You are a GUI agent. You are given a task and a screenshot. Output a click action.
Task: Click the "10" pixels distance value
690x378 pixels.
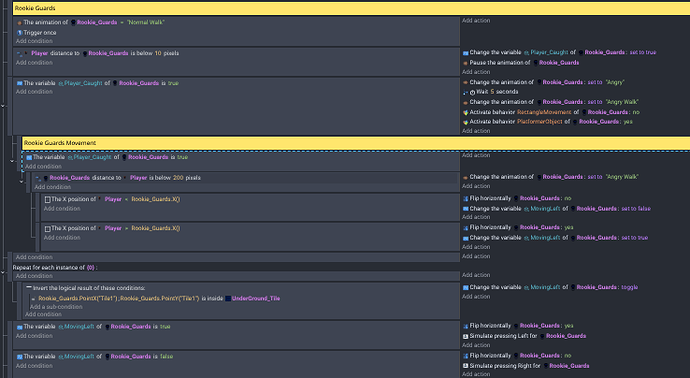point(158,53)
